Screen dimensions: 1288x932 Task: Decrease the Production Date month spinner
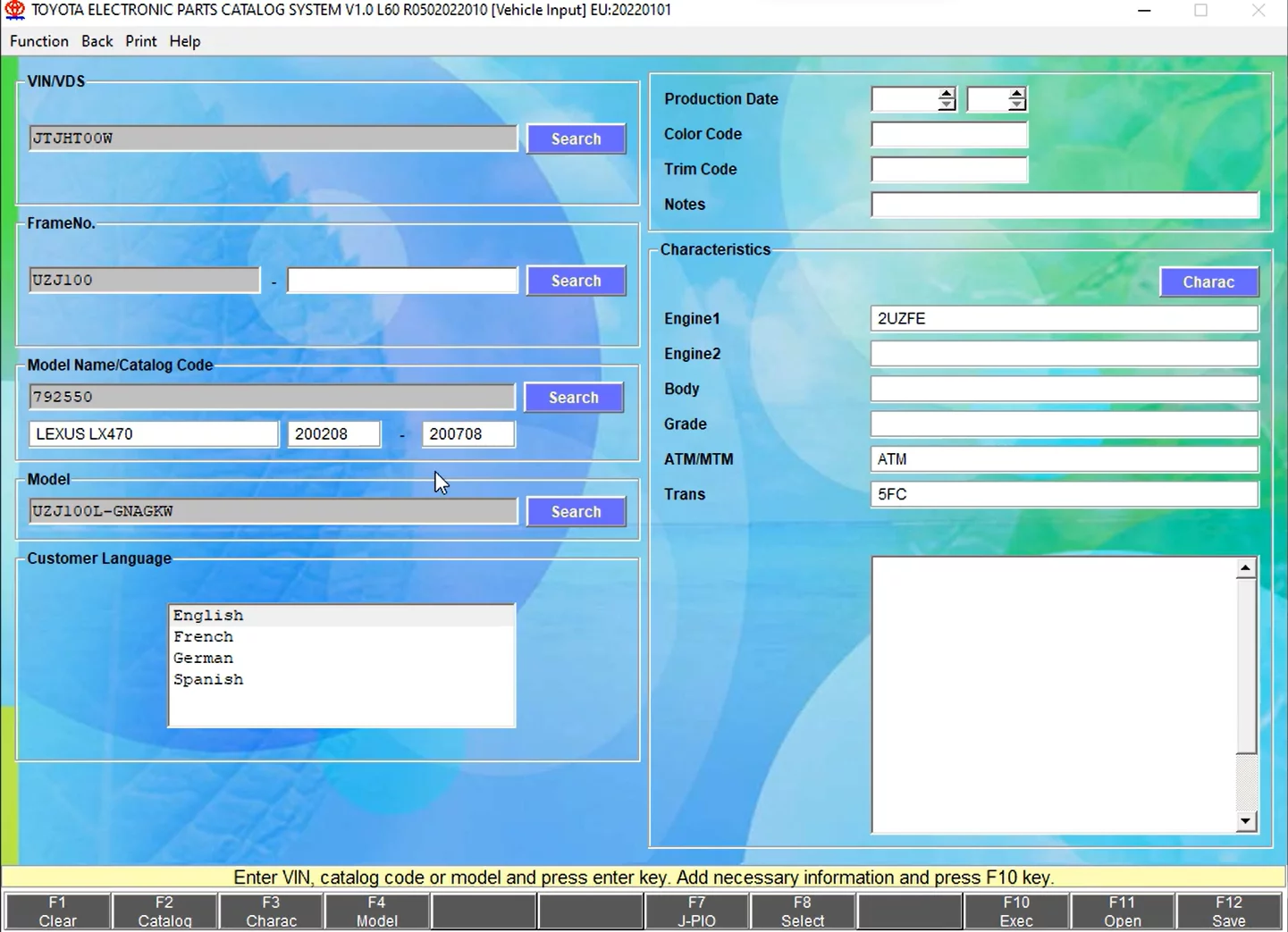[1016, 105]
